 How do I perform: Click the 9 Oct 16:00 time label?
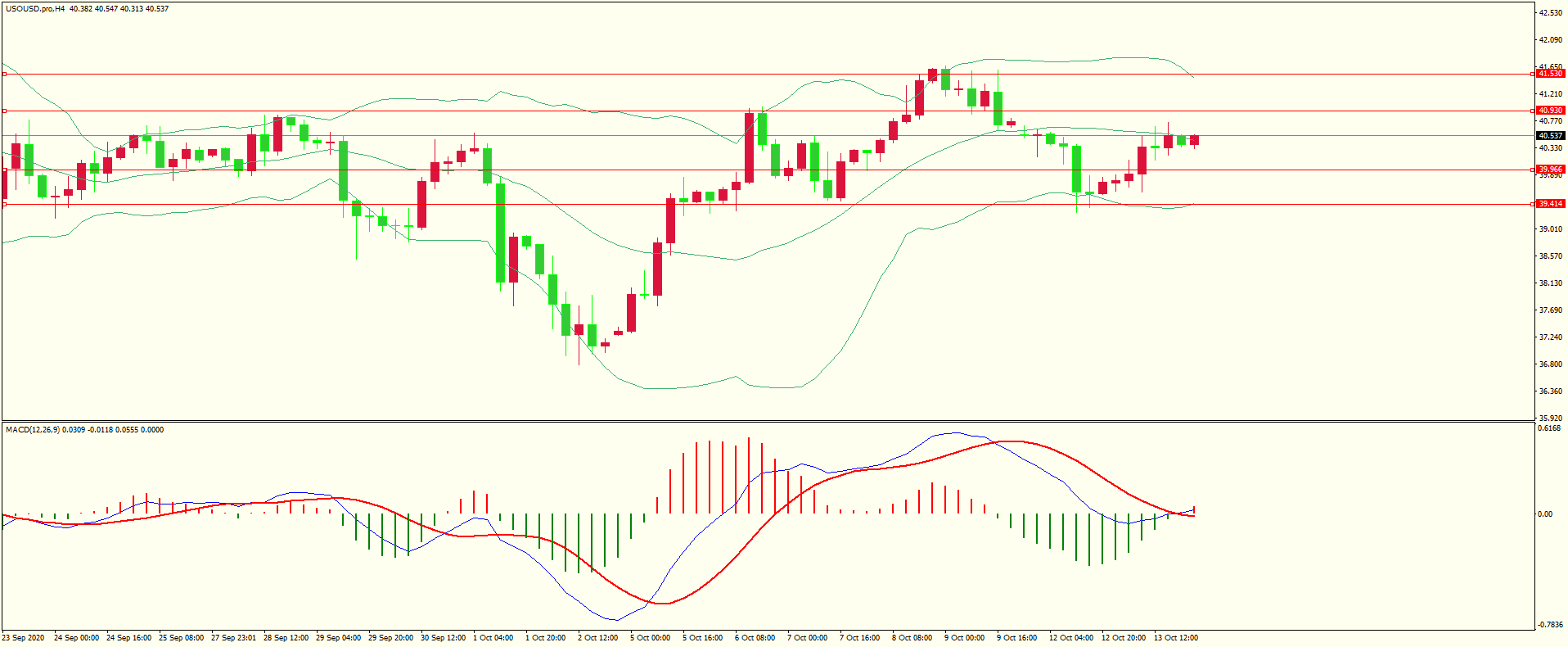click(1016, 638)
